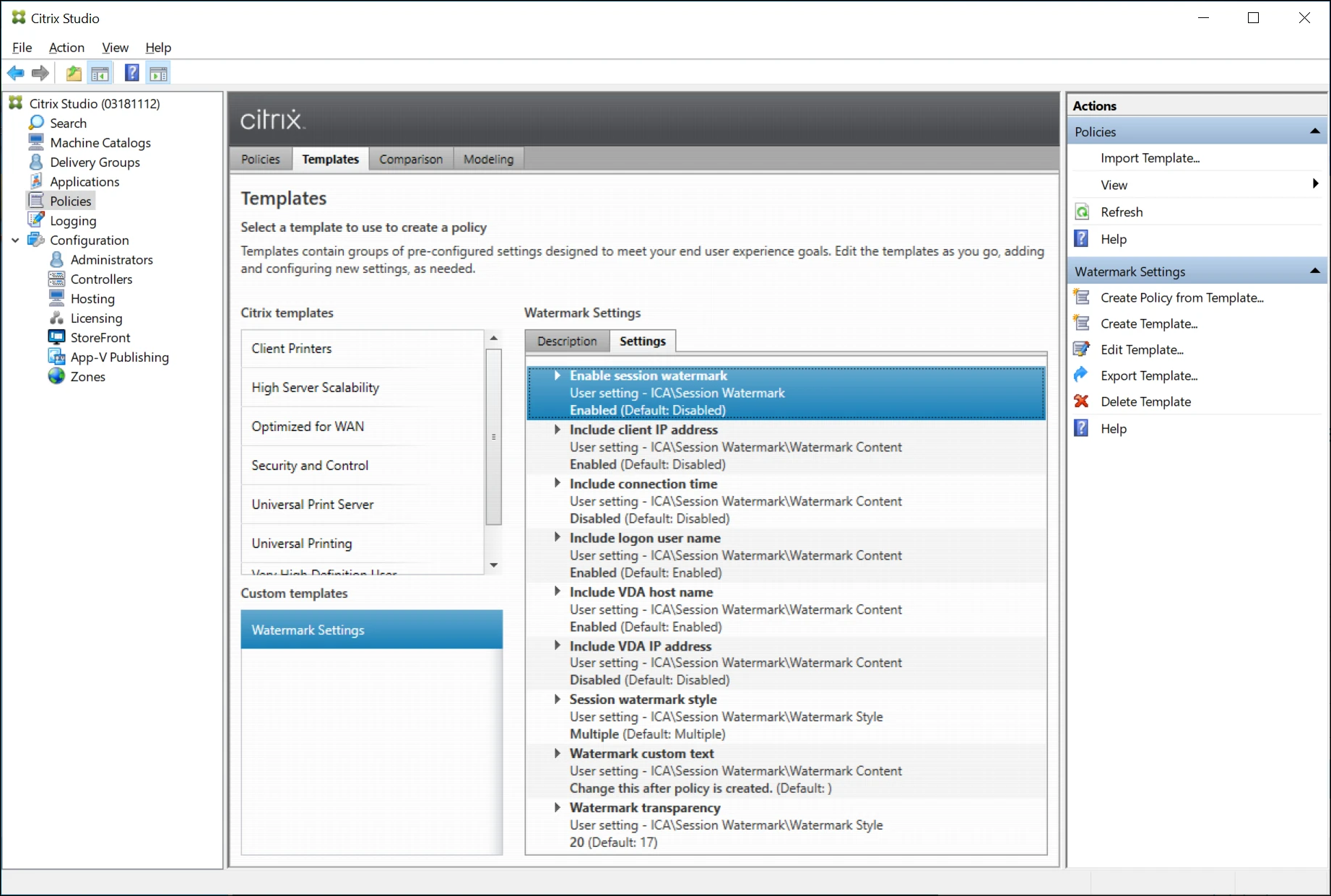
Task: Click the Show/Hide Action Pane toolbar icon
Action: coord(158,73)
